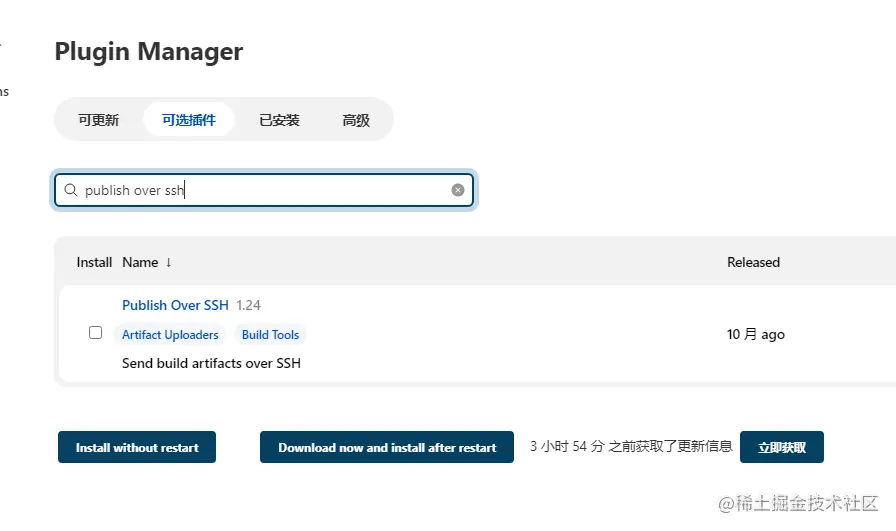Click the search magnifier icon
Screen dimensions: 896x531
[x=71, y=190]
